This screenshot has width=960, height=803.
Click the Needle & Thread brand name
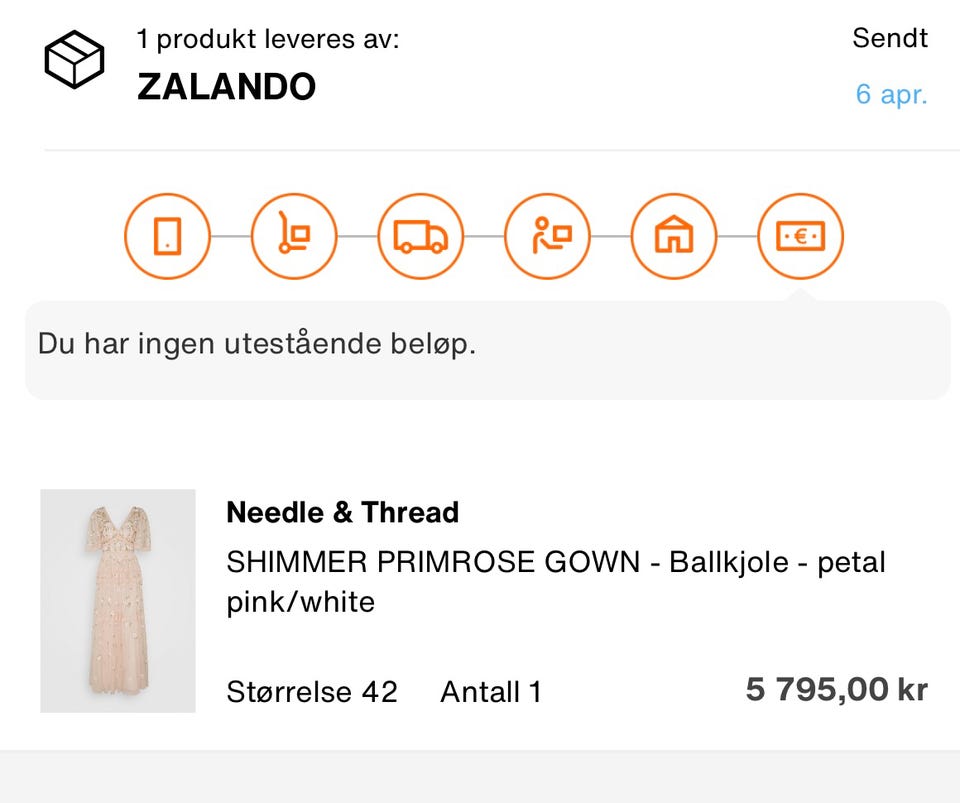[x=342, y=513]
